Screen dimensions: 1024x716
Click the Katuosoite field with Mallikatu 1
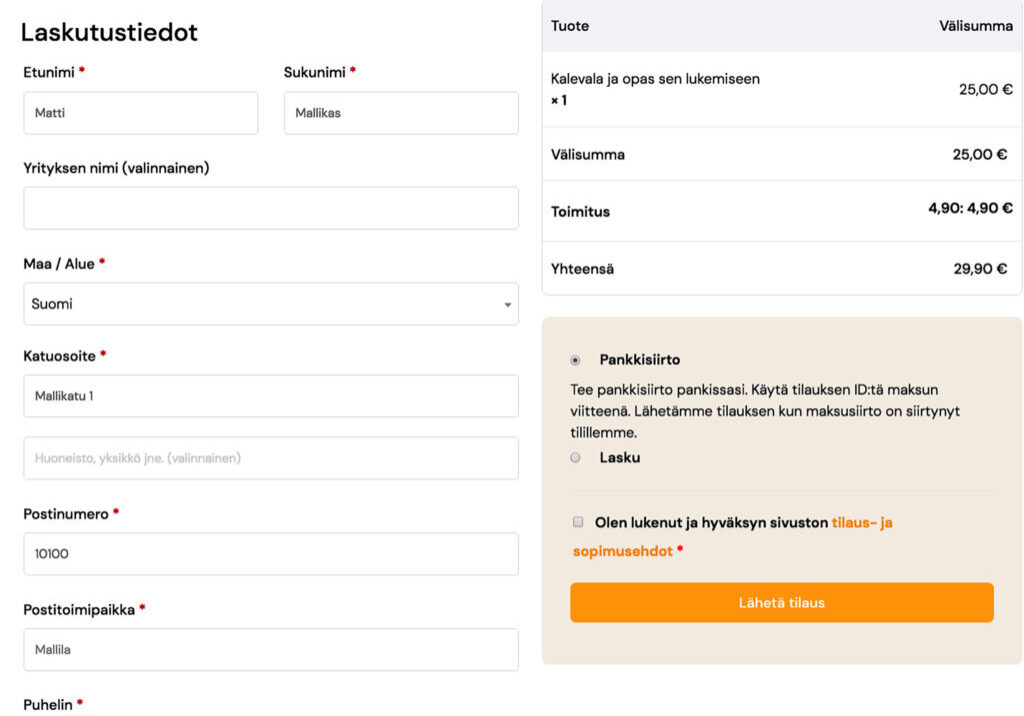click(270, 396)
